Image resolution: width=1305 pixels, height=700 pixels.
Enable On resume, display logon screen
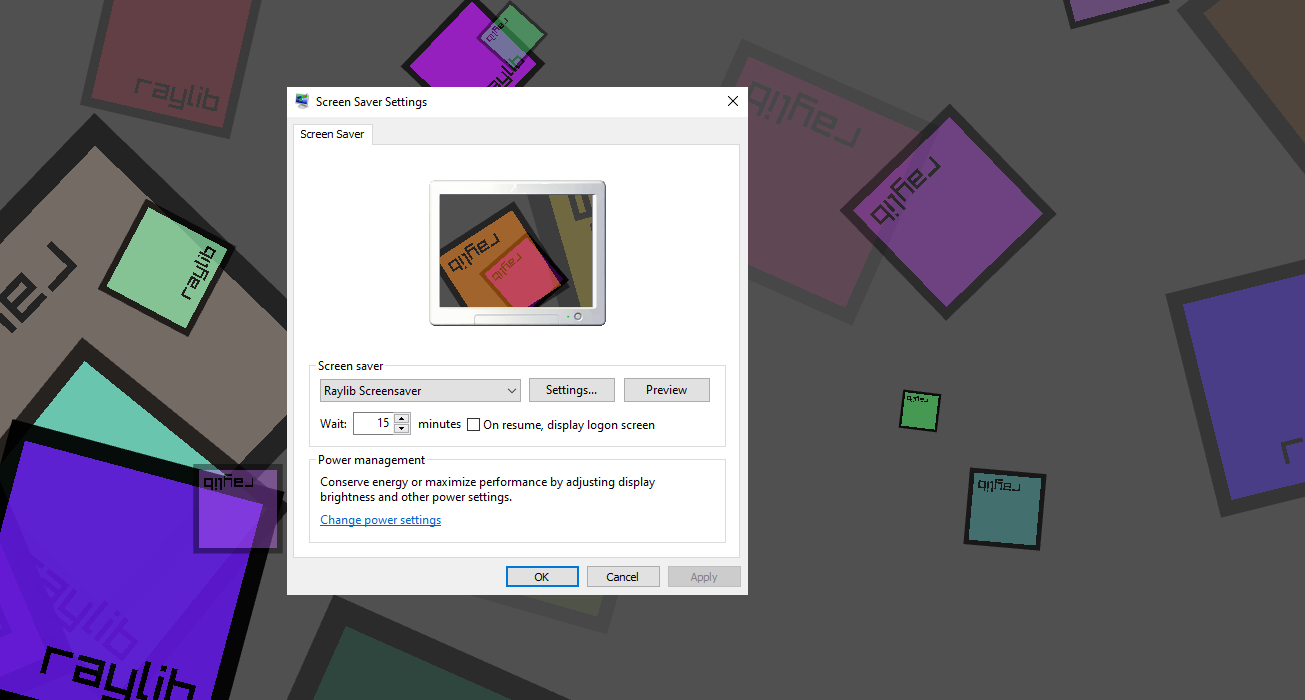pyautogui.click(x=474, y=424)
